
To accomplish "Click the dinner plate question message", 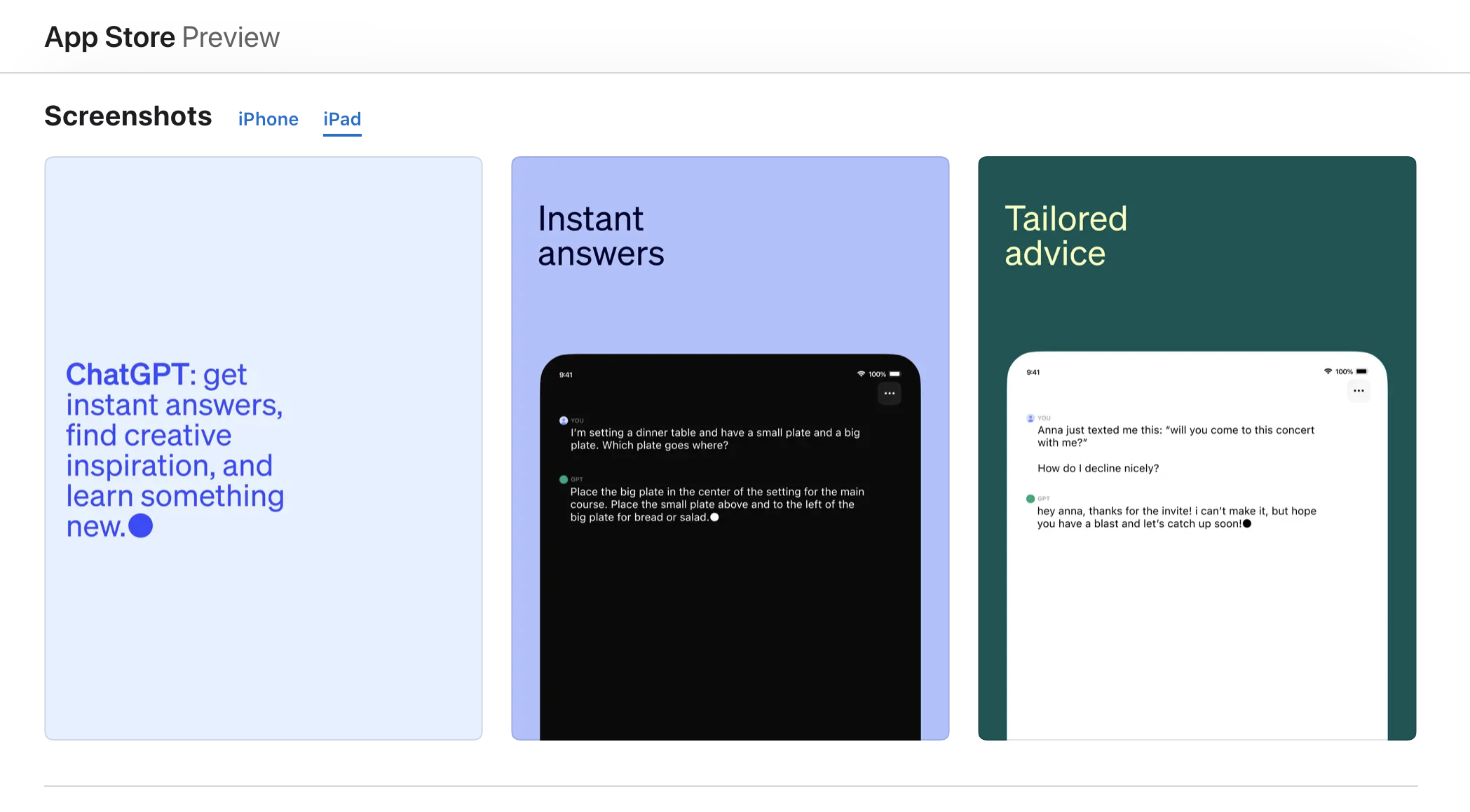I will tap(714, 439).
